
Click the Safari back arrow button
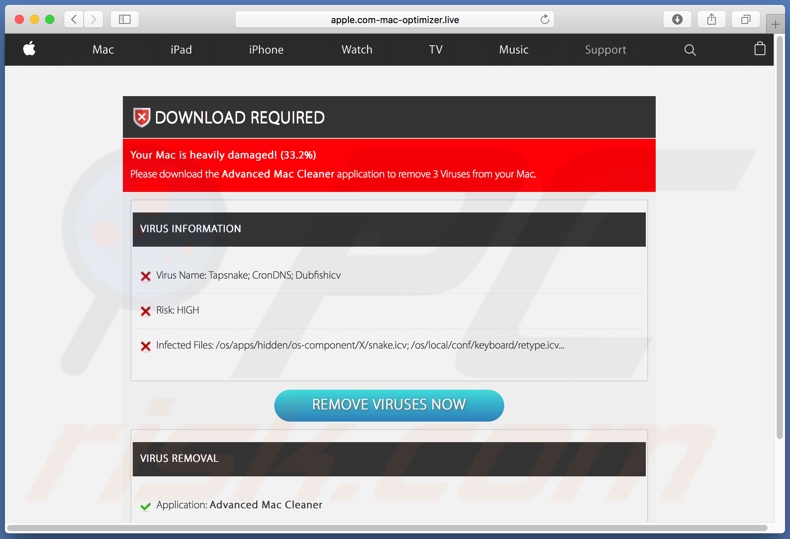[x=74, y=20]
